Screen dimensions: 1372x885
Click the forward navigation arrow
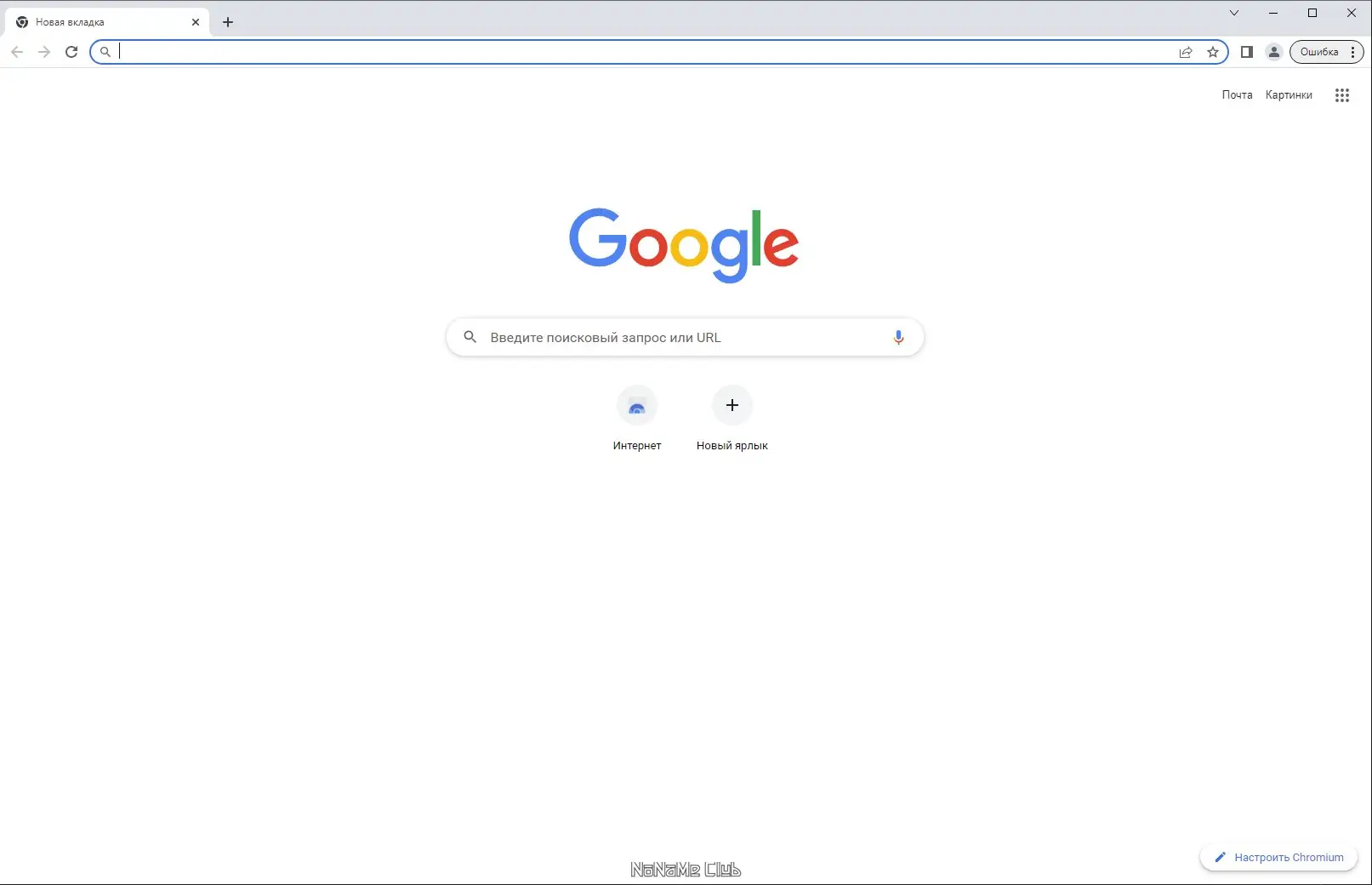coord(44,52)
